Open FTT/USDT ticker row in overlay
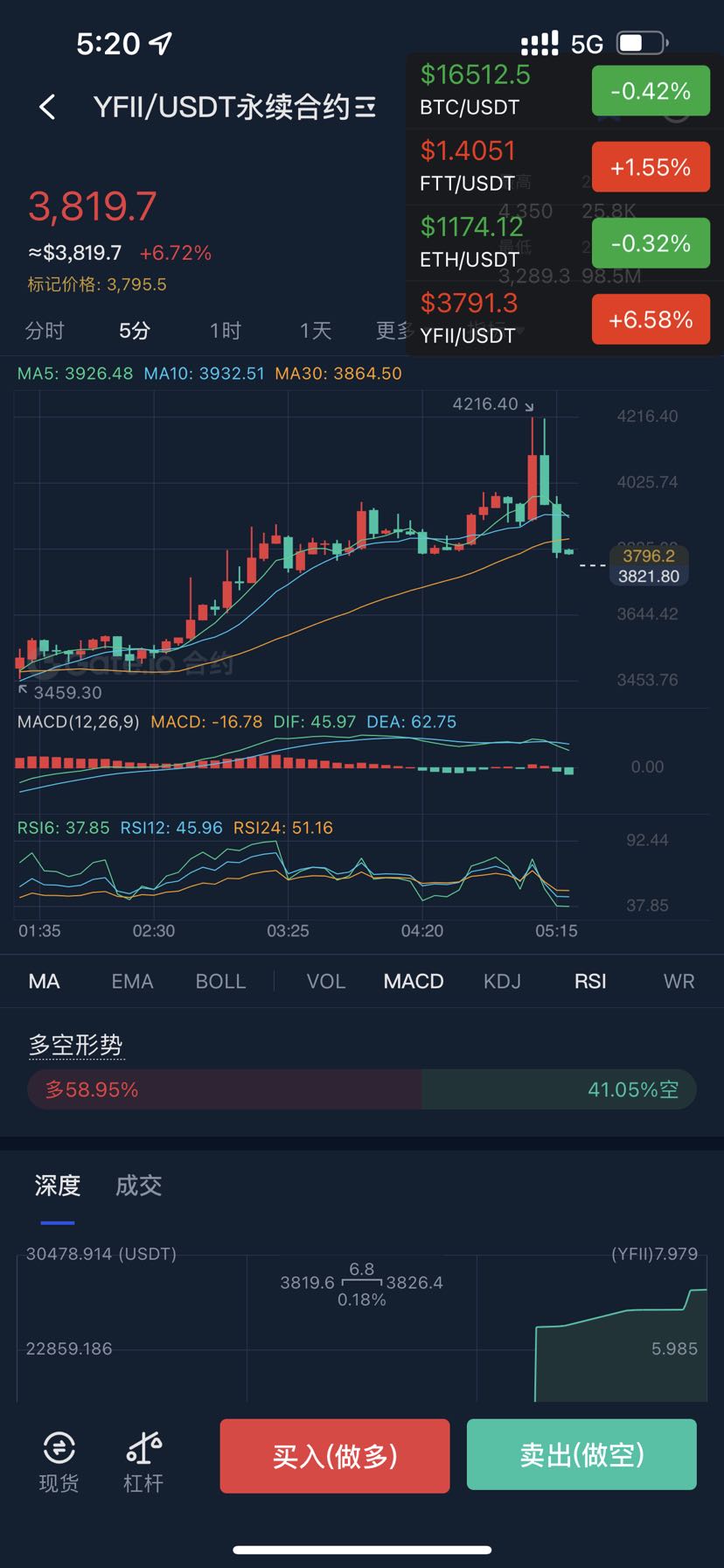The height and width of the screenshot is (1568, 724). tap(565, 167)
